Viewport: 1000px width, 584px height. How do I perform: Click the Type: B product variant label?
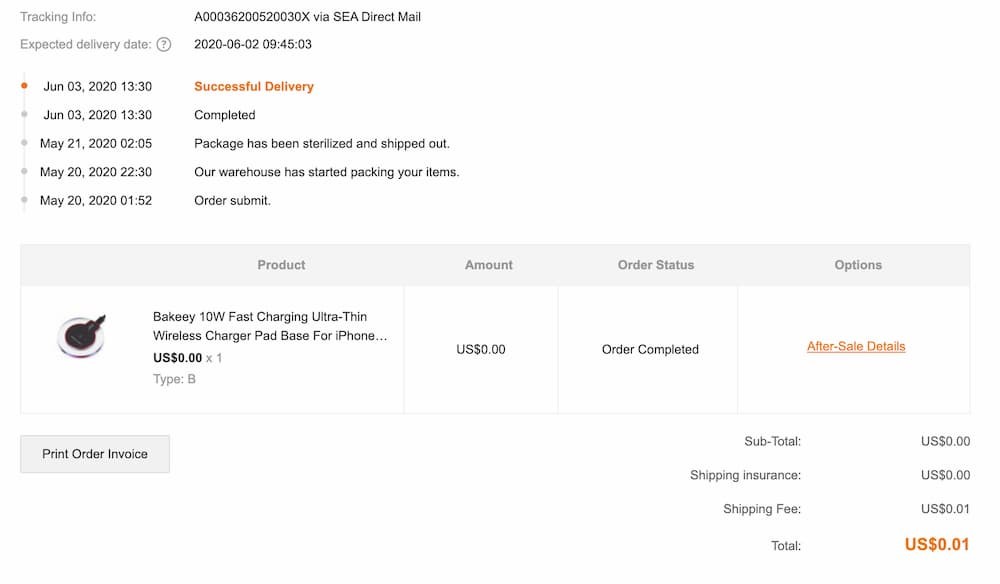tap(174, 379)
